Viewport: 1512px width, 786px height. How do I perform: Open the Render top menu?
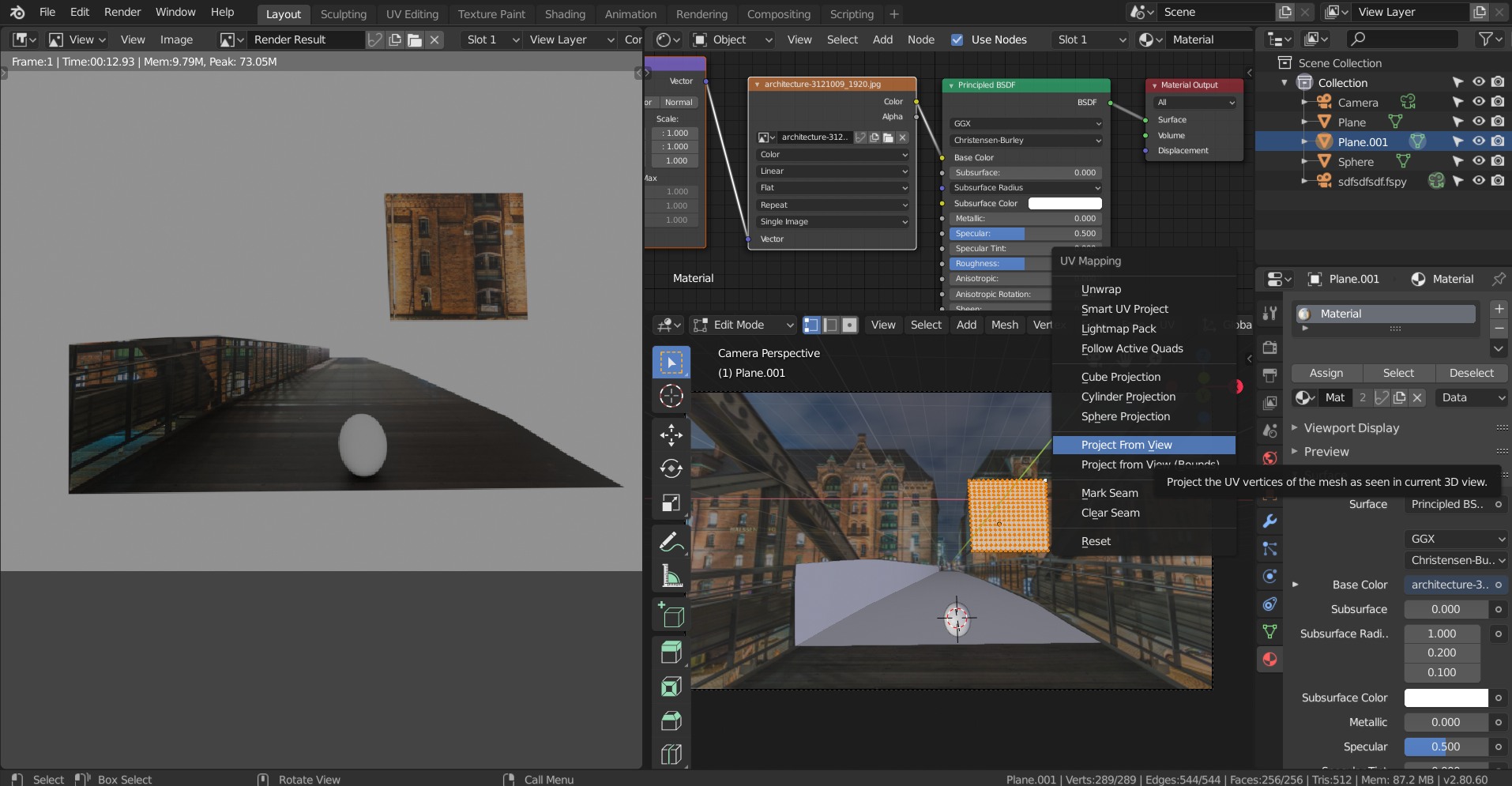[x=122, y=12]
